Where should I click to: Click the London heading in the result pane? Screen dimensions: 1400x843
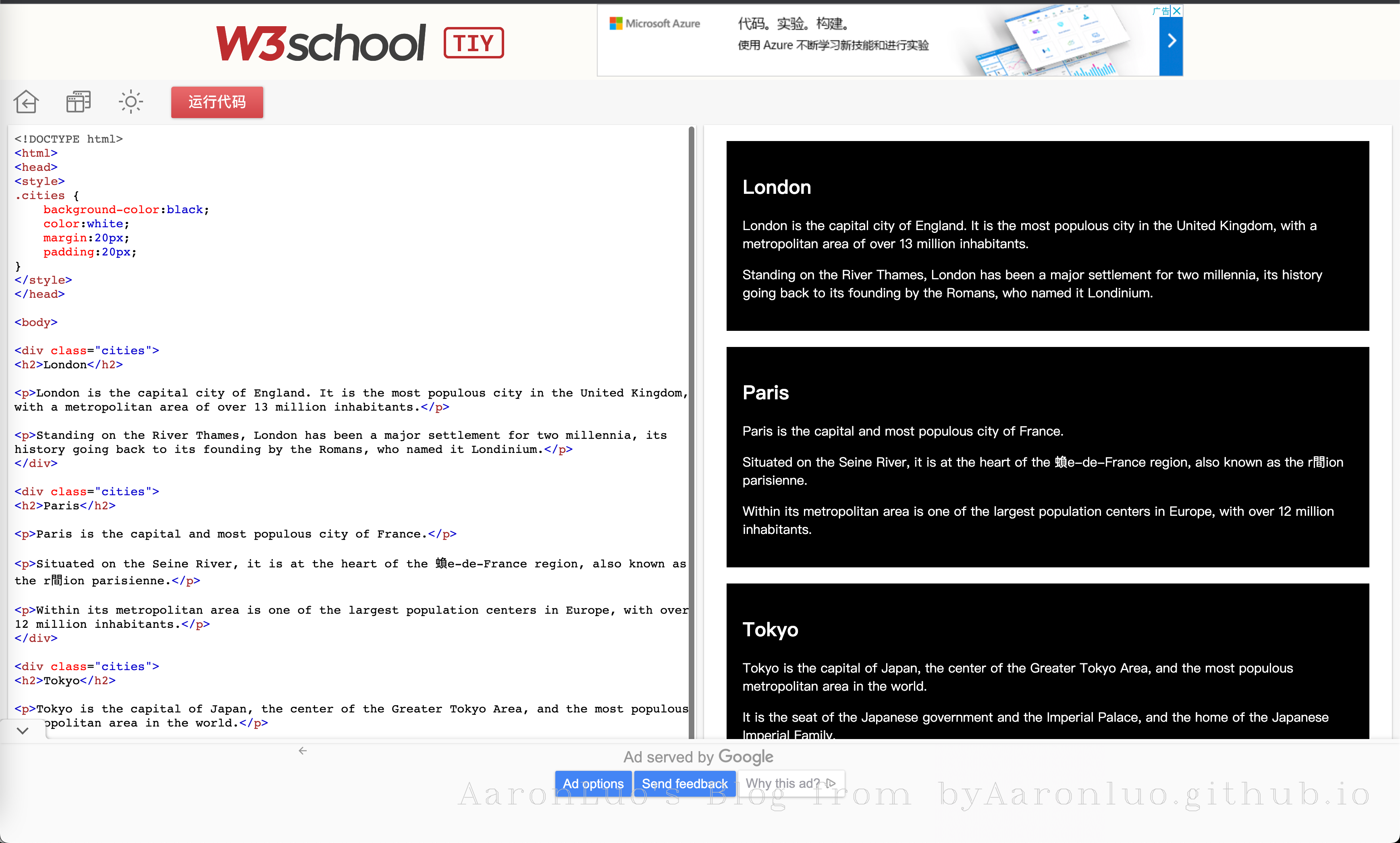[777, 187]
